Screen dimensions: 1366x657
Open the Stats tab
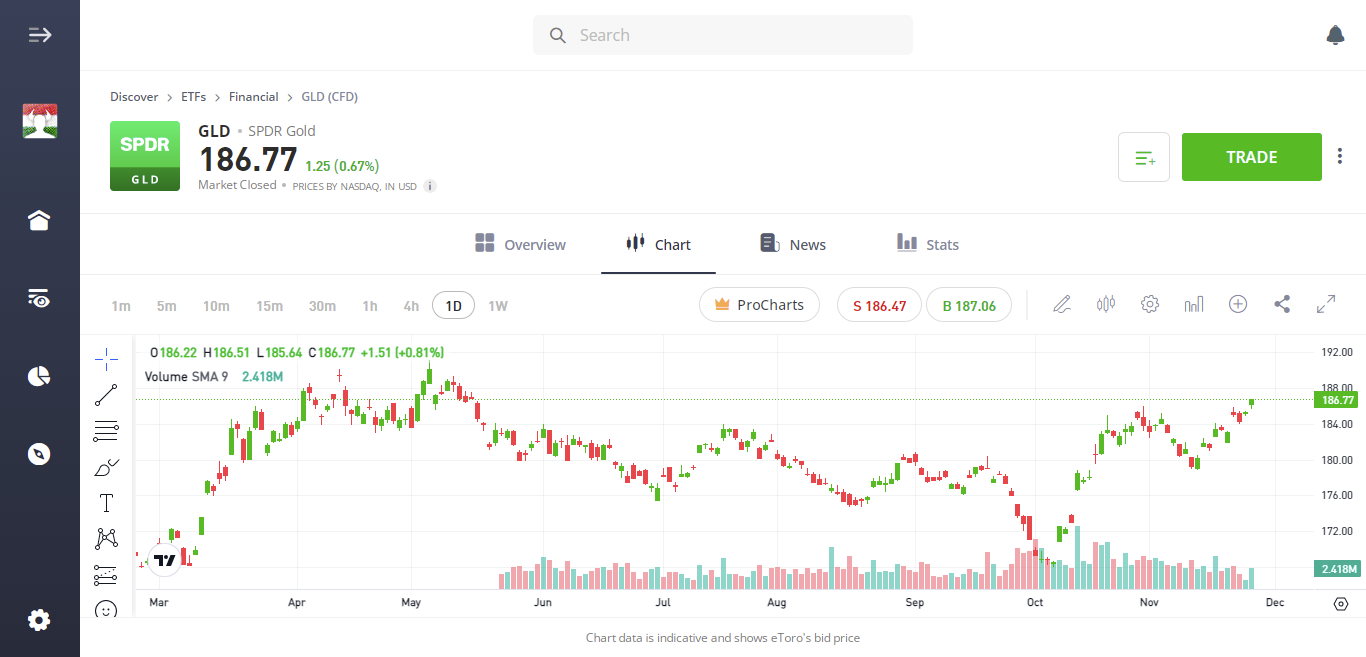927,243
